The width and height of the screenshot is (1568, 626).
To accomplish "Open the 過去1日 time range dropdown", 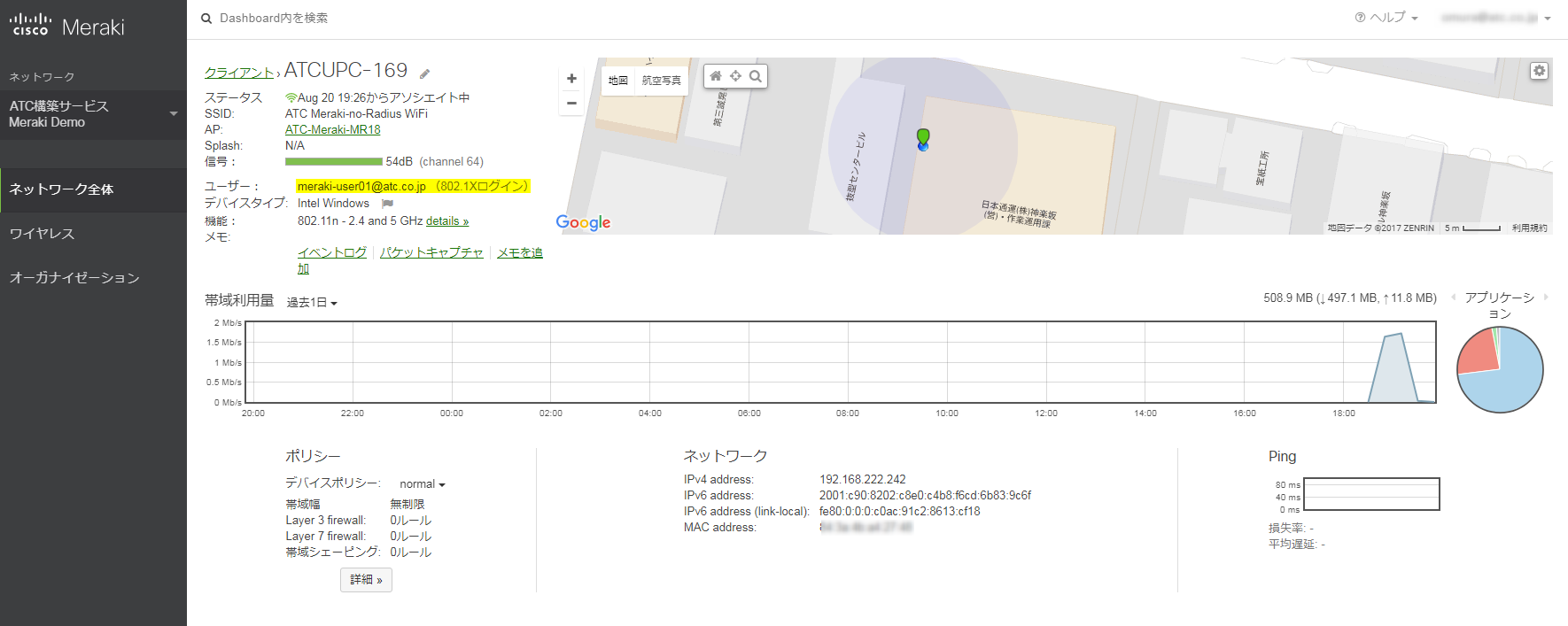I will pyautogui.click(x=312, y=303).
